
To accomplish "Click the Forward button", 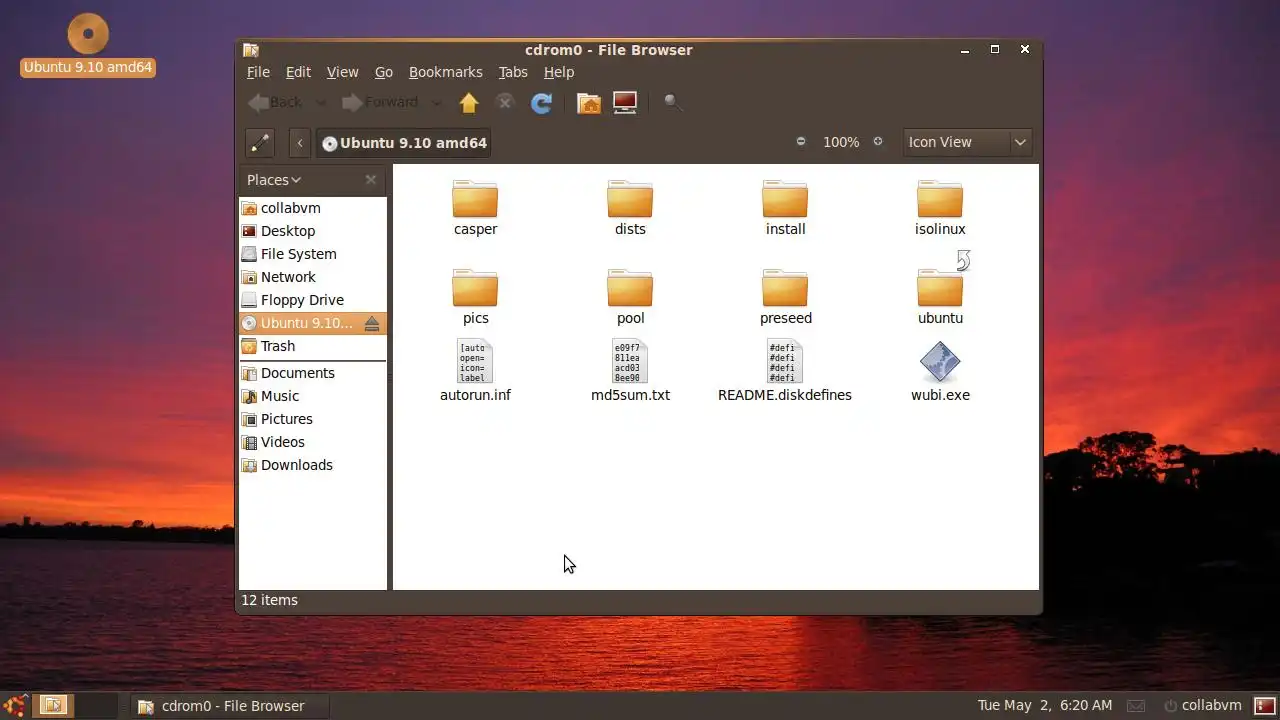I will click(x=381, y=102).
